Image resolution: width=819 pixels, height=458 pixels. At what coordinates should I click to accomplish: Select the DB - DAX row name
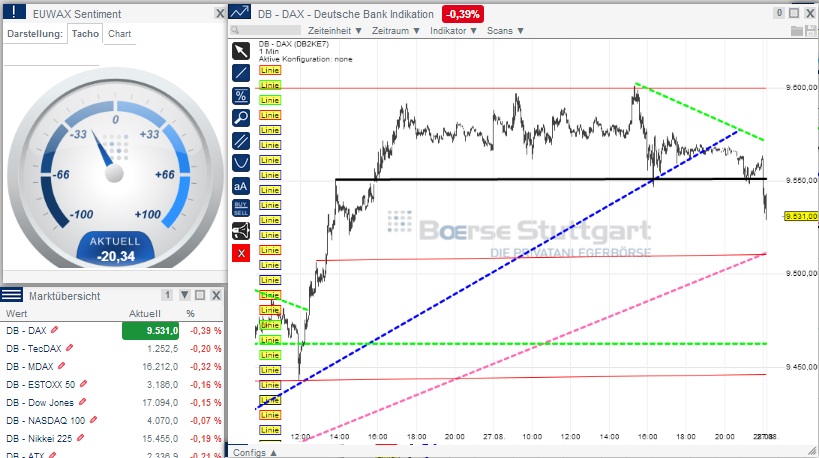coord(26,331)
